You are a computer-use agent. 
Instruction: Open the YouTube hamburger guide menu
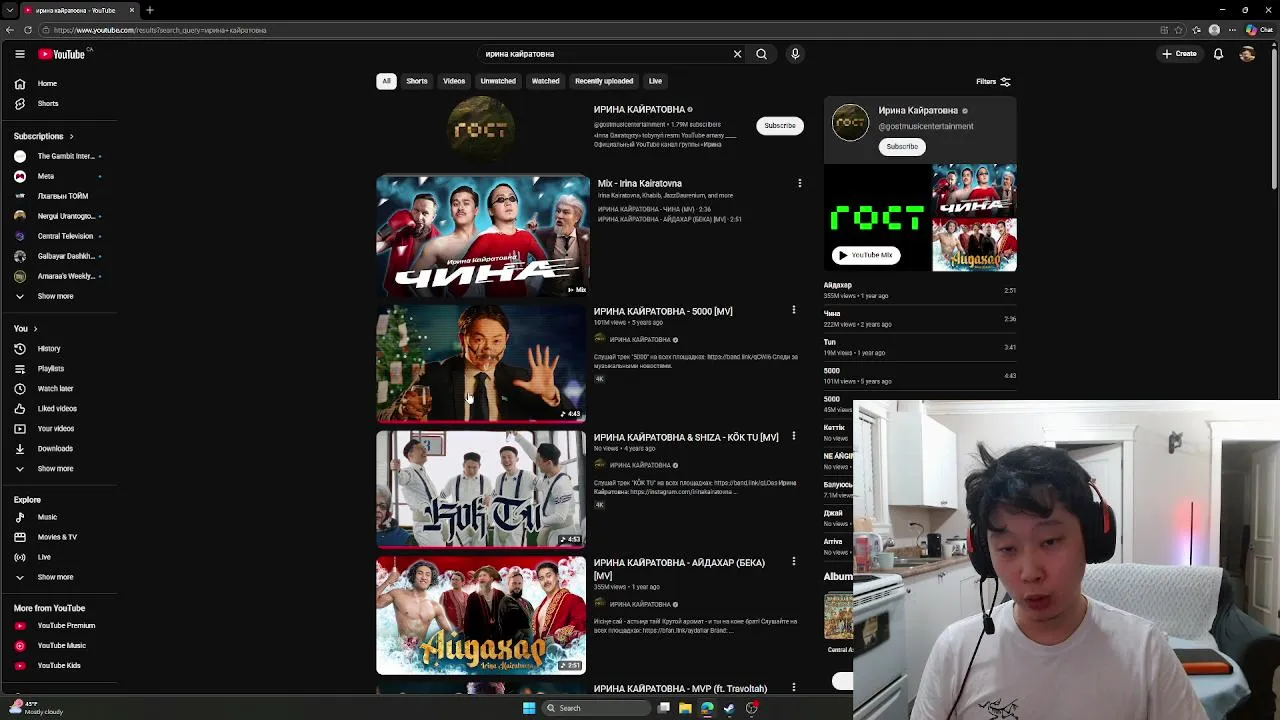click(19, 54)
